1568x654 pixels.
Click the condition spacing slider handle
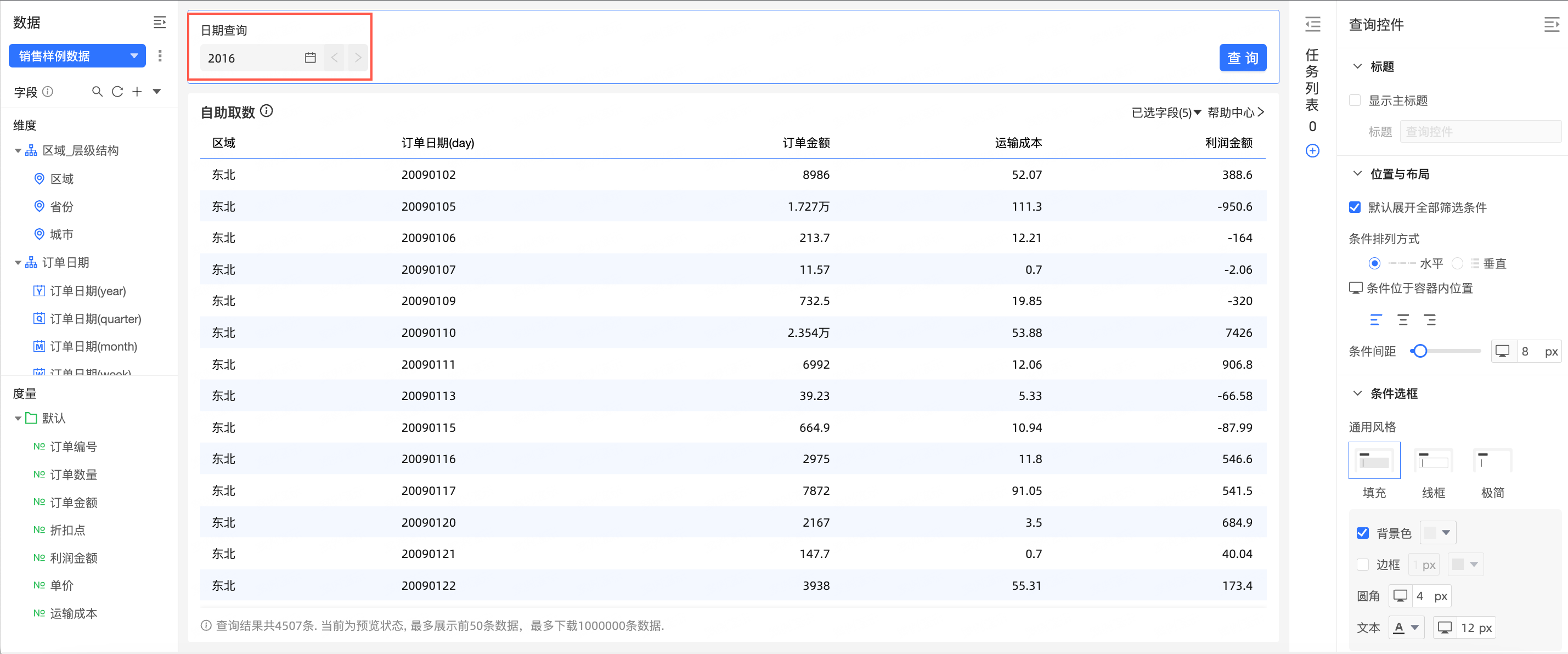click(x=1420, y=351)
